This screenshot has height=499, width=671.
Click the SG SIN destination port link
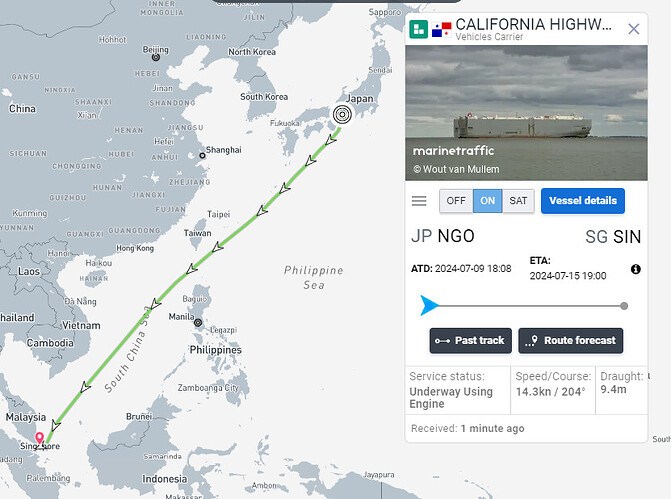(613, 237)
